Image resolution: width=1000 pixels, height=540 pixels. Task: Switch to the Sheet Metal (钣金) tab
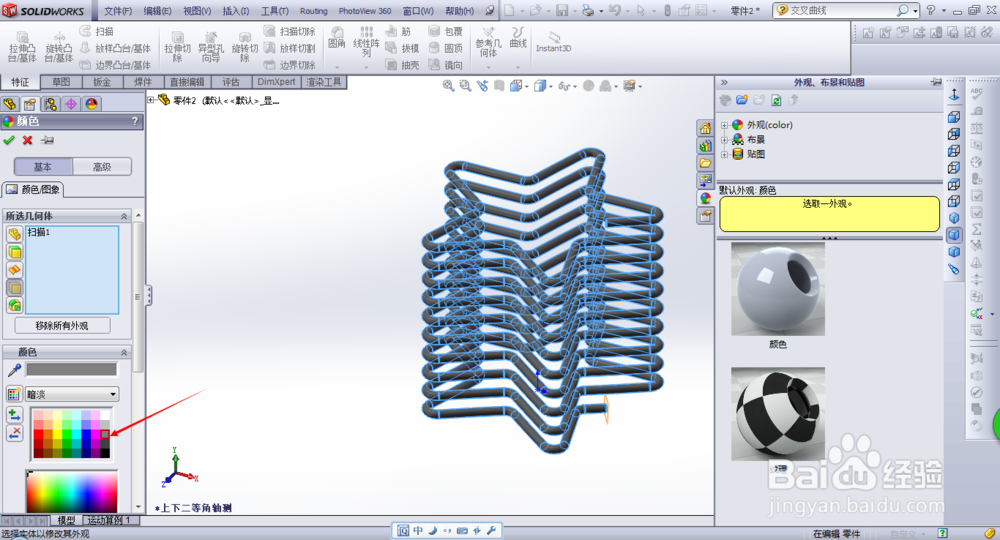102,82
